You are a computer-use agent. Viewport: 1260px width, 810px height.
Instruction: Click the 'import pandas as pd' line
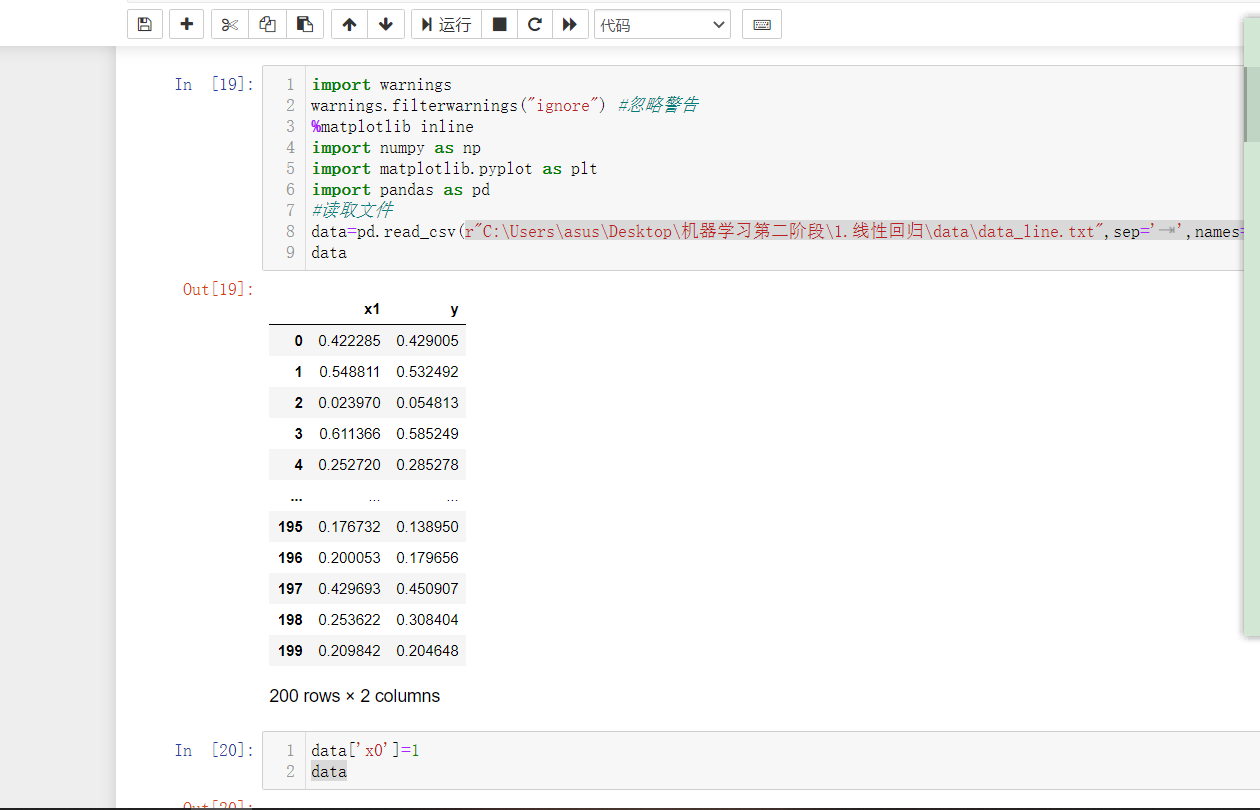[x=400, y=190]
